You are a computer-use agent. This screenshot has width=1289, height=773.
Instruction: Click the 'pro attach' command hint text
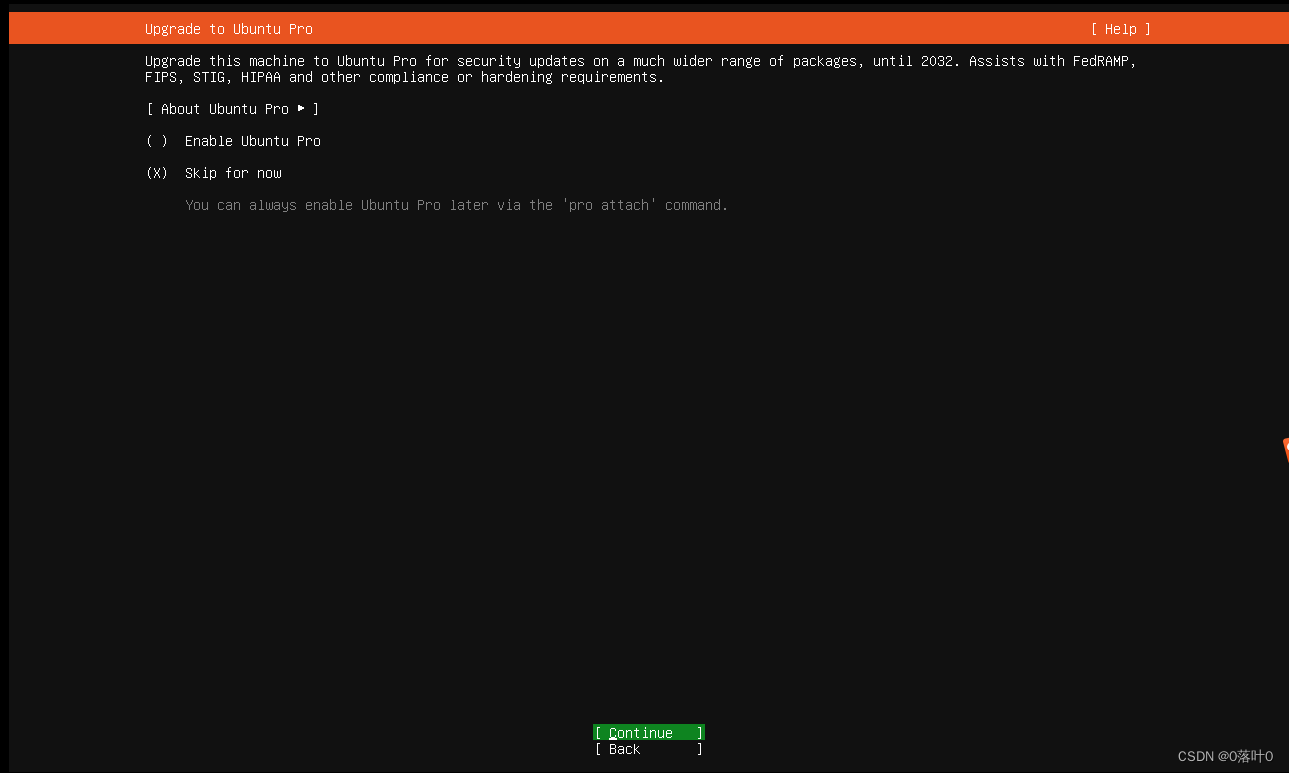457,205
